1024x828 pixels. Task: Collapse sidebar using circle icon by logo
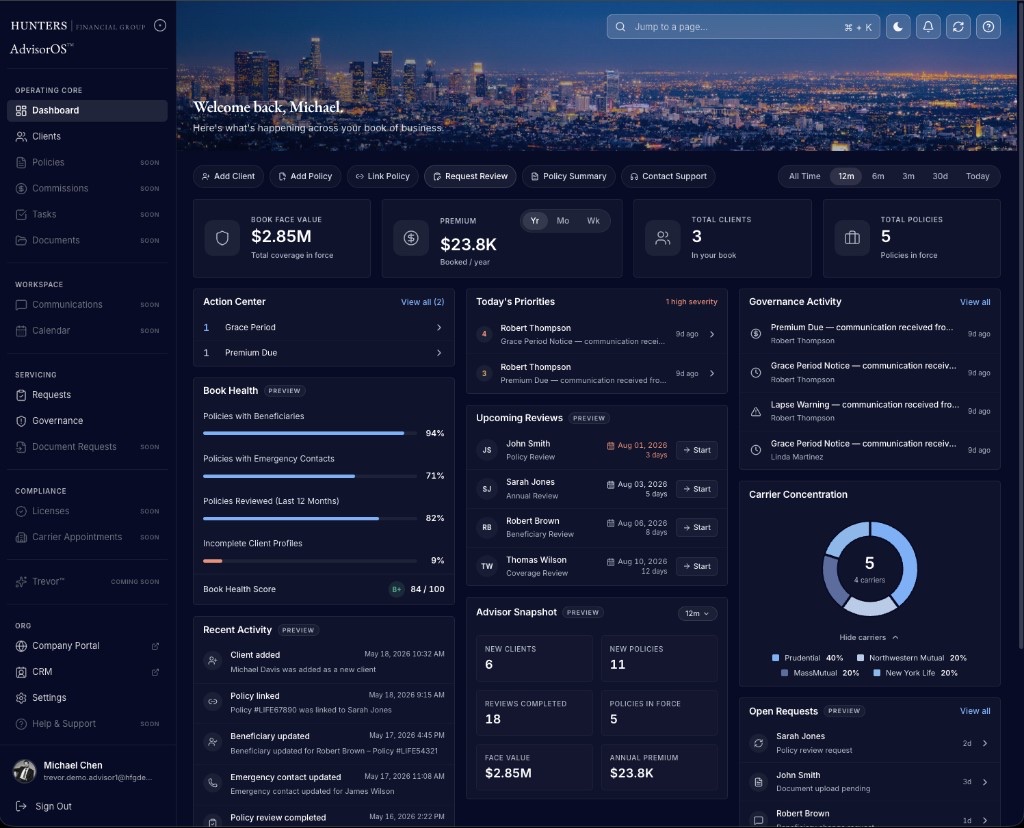(160, 25)
